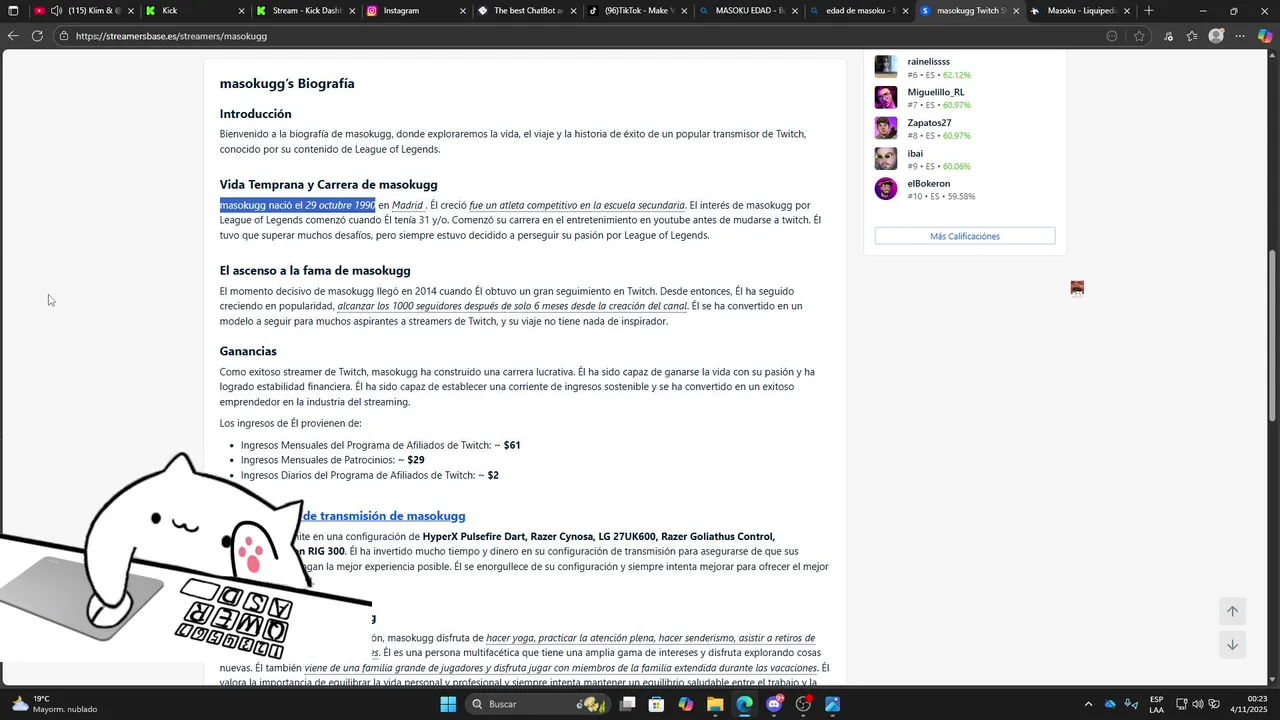
Task: Launch Microsoft Store from taskbar
Action: 656,704
